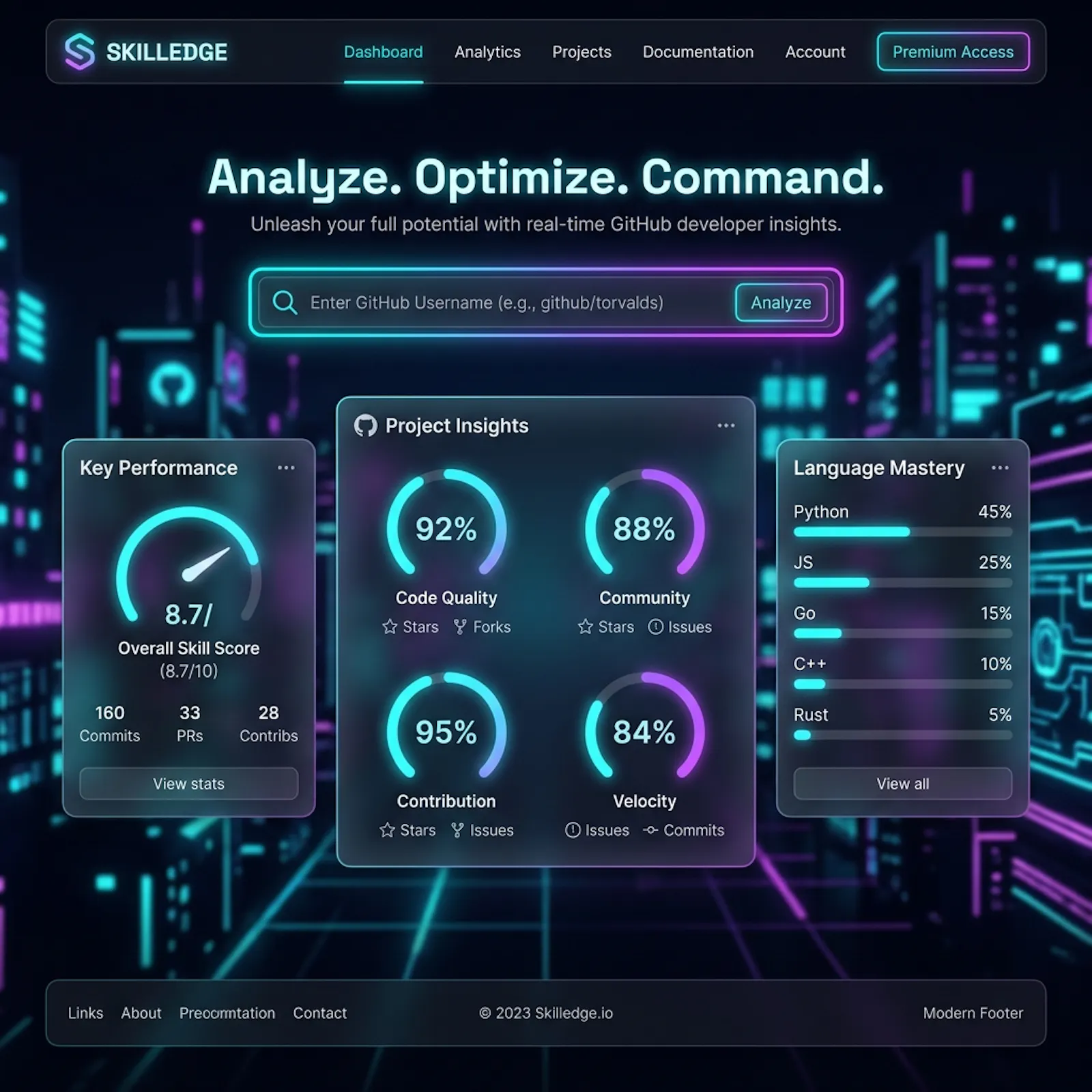
Task: Go to Dashboard tab
Action: [x=384, y=52]
